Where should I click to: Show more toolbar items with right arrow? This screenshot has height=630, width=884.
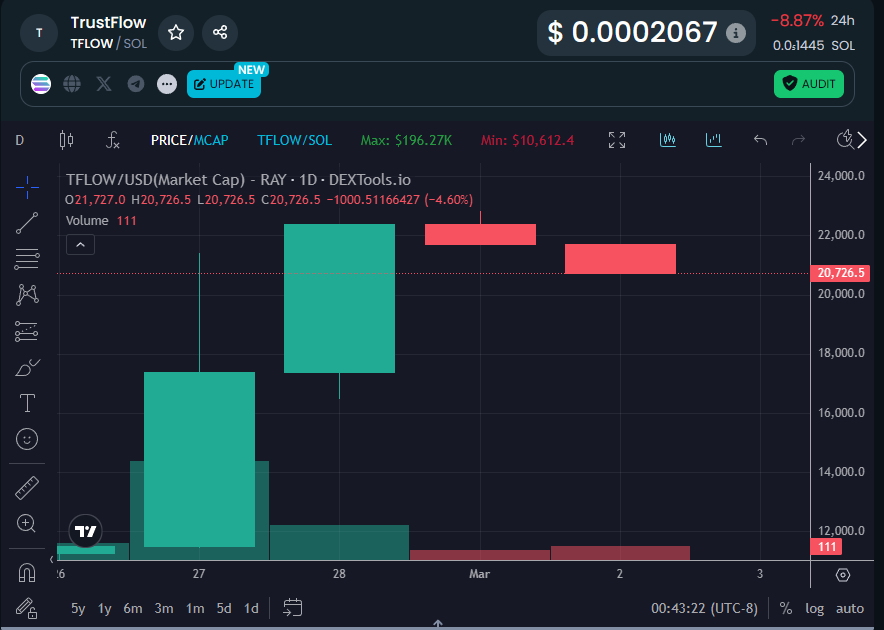(x=862, y=140)
